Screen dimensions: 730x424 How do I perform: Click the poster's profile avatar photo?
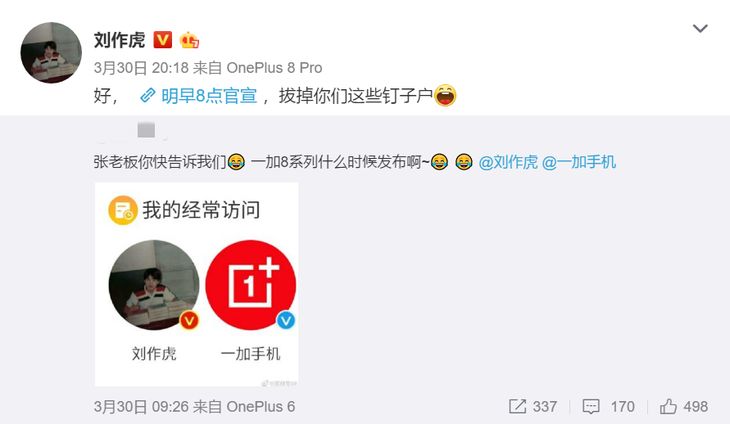pyautogui.click(x=51, y=53)
